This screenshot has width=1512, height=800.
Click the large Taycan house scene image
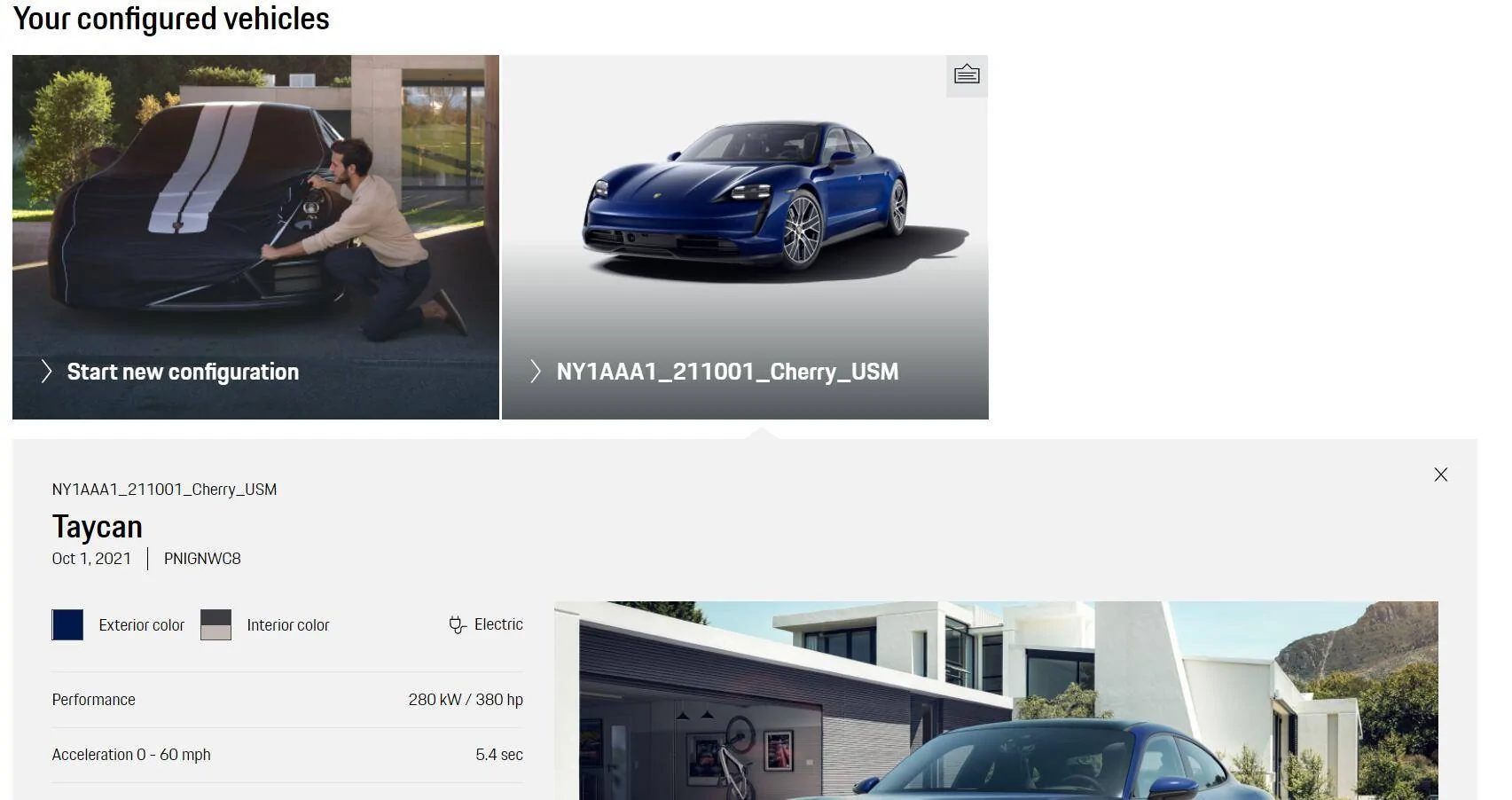click(x=996, y=701)
